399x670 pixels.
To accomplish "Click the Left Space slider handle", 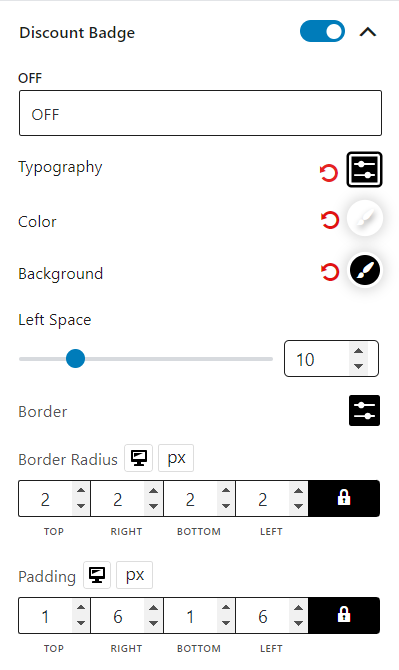I will coord(76,359).
